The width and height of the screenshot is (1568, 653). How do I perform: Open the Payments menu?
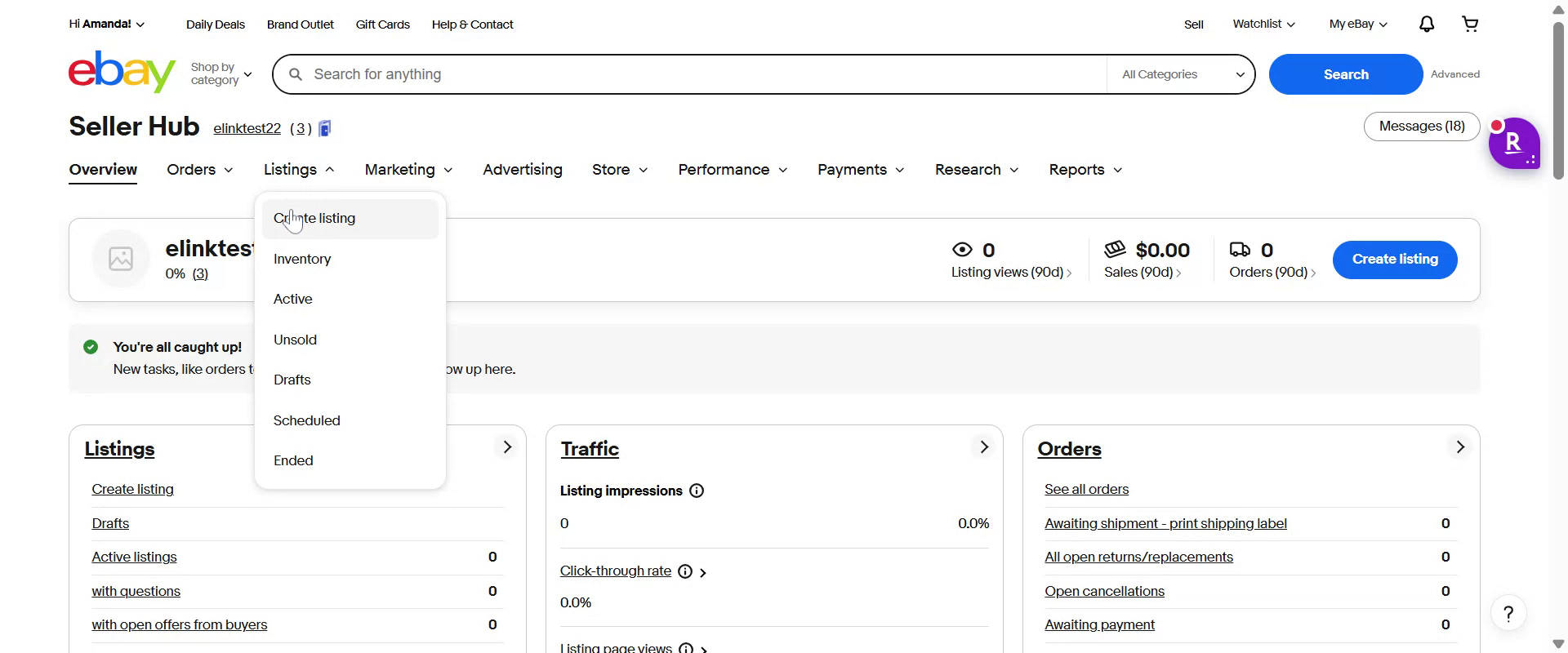[861, 170]
